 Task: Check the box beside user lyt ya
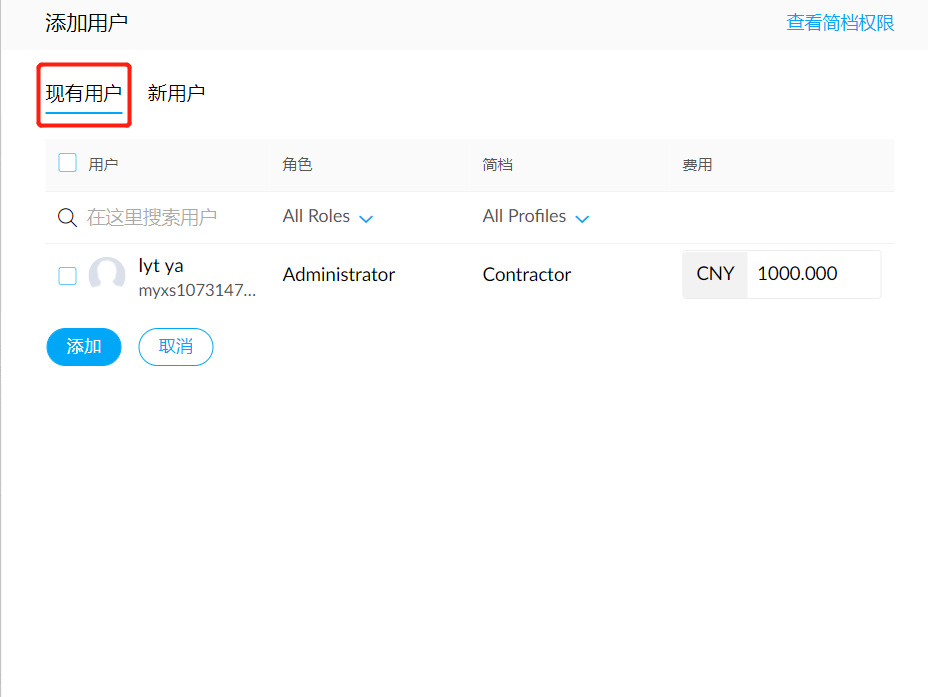point(68,276)
